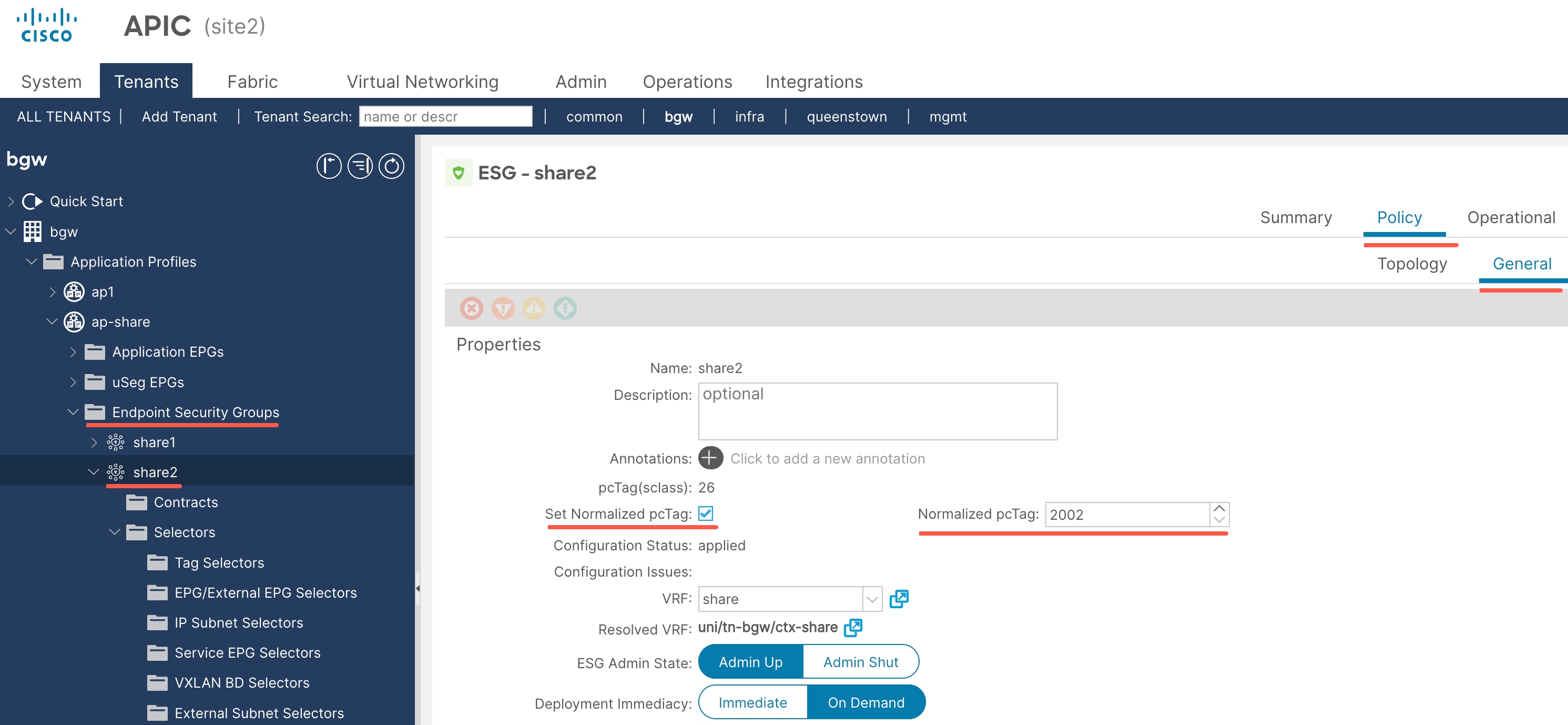1568x725 pixels.
Task: Click the refresh icon in bgw header
Action: click(x=391, y=166)
